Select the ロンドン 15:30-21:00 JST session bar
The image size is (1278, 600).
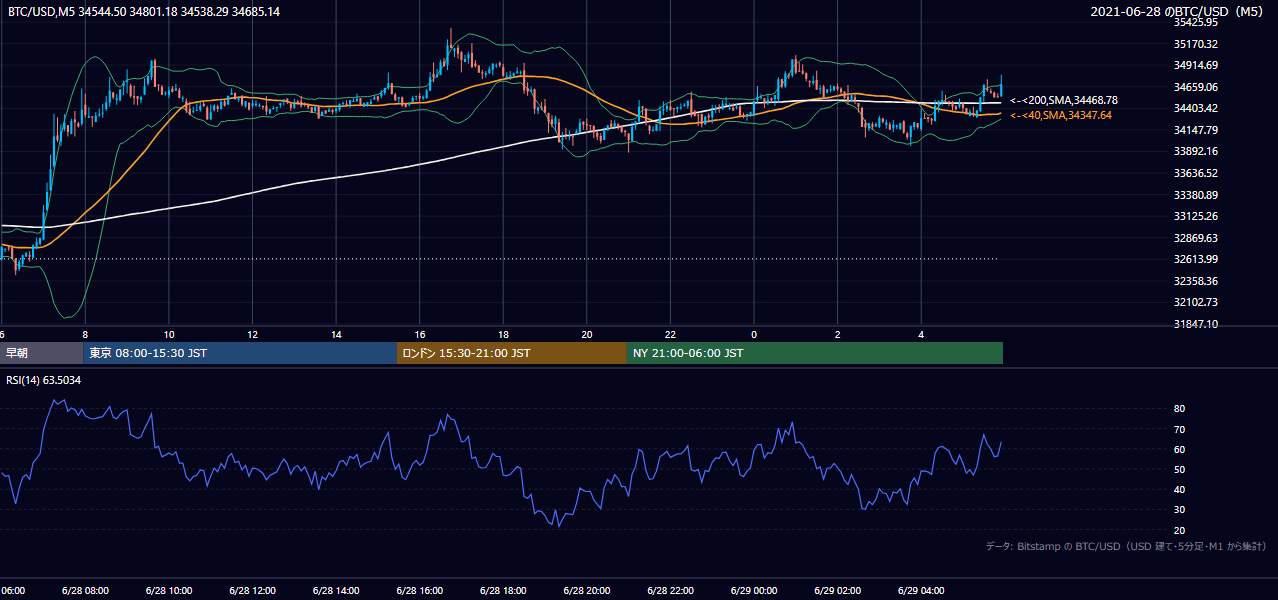click(512, 353)
